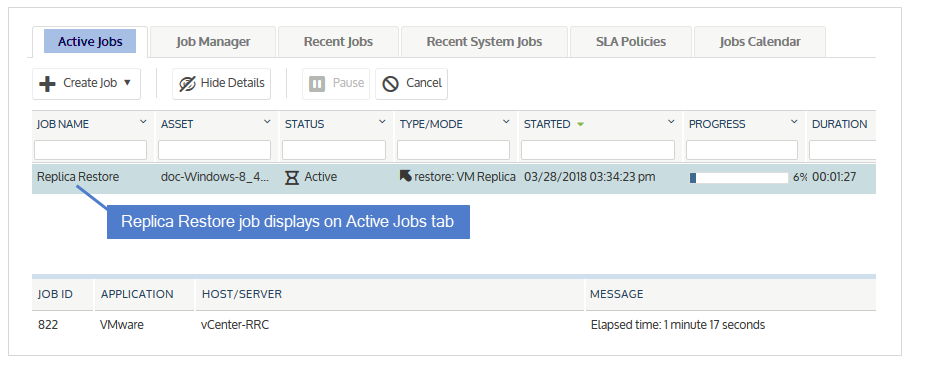The height and width of the screenshot is (381, 927).
Task: Click the Elapsed time message cell
Action: click(678, 325)
